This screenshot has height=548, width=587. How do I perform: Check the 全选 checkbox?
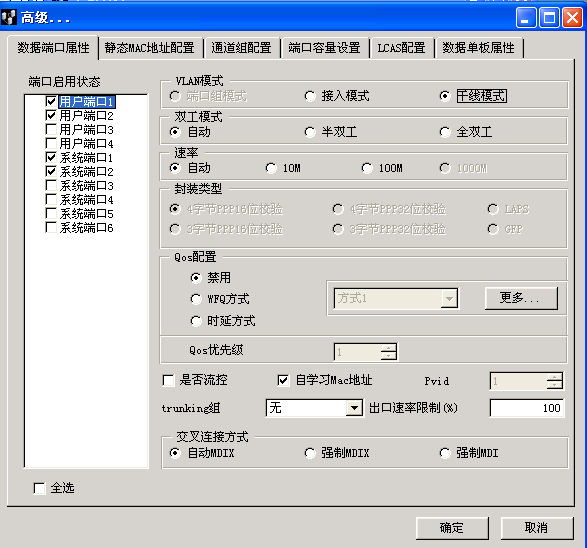pyautogui.click(x=39, y=488)
